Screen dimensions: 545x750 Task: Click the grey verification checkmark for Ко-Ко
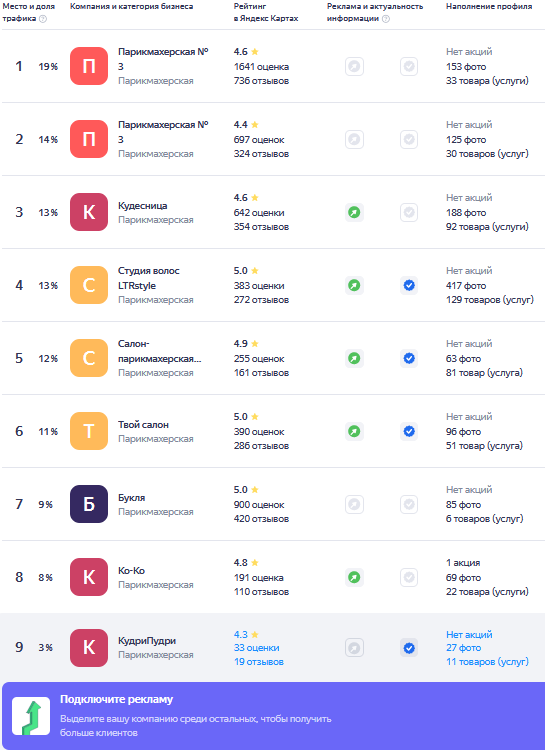pyautogui.click(x=409, y=577)
